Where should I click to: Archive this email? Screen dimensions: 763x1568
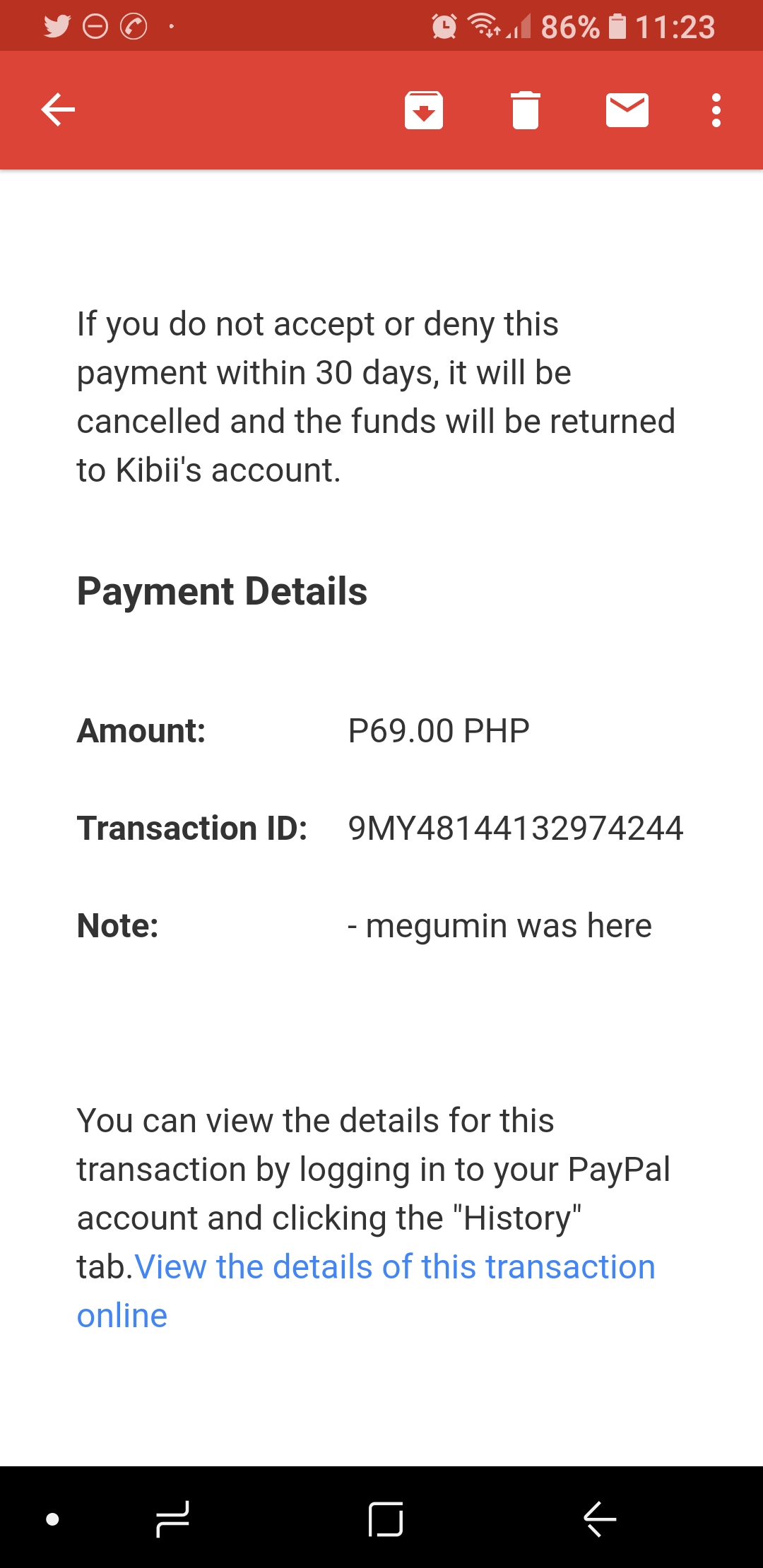424,110
